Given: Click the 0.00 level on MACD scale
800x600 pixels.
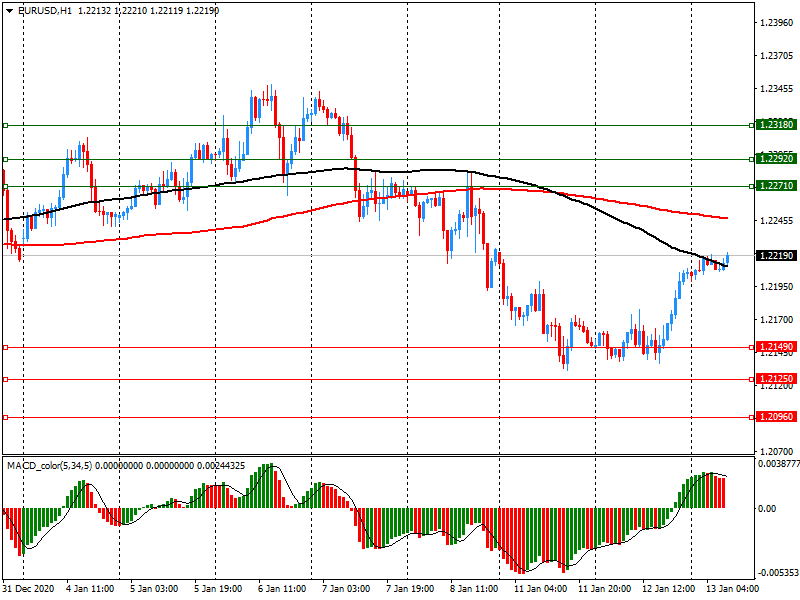Looking at the screenshot, I should pyautogui.click(x=767, y=508).
